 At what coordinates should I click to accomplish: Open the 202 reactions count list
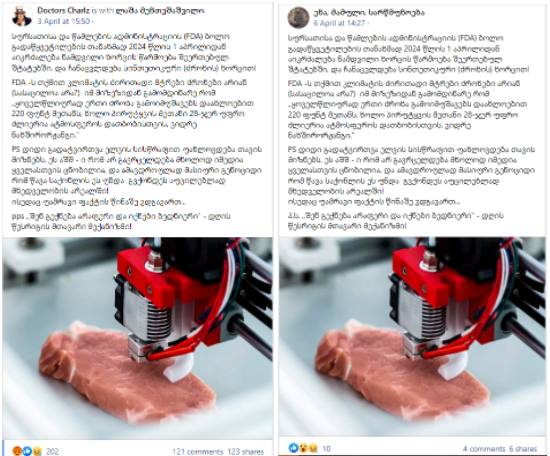53,451
